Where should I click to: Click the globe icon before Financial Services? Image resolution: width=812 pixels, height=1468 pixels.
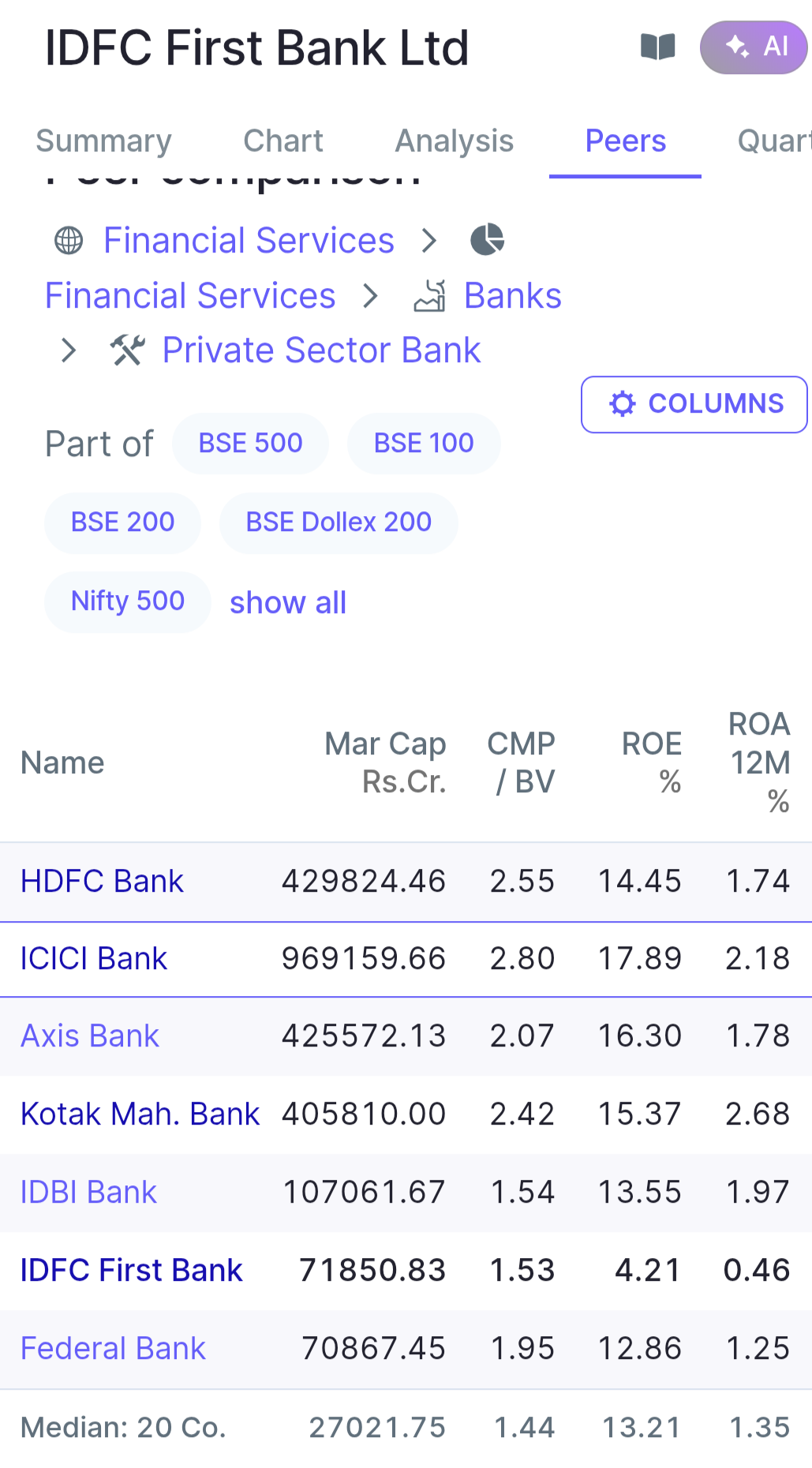click(x=69, y=241)
